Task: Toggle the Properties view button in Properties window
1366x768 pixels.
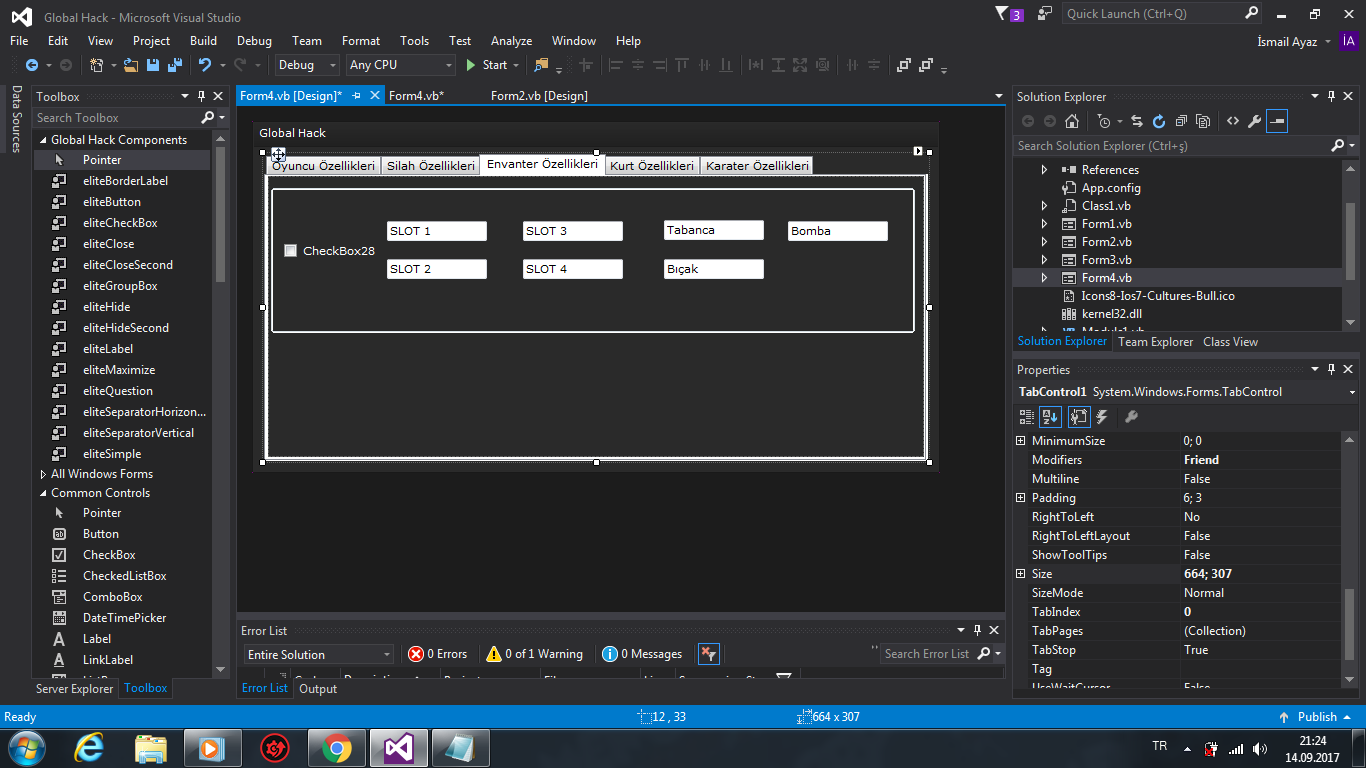Action: (x=1078, y=417)
